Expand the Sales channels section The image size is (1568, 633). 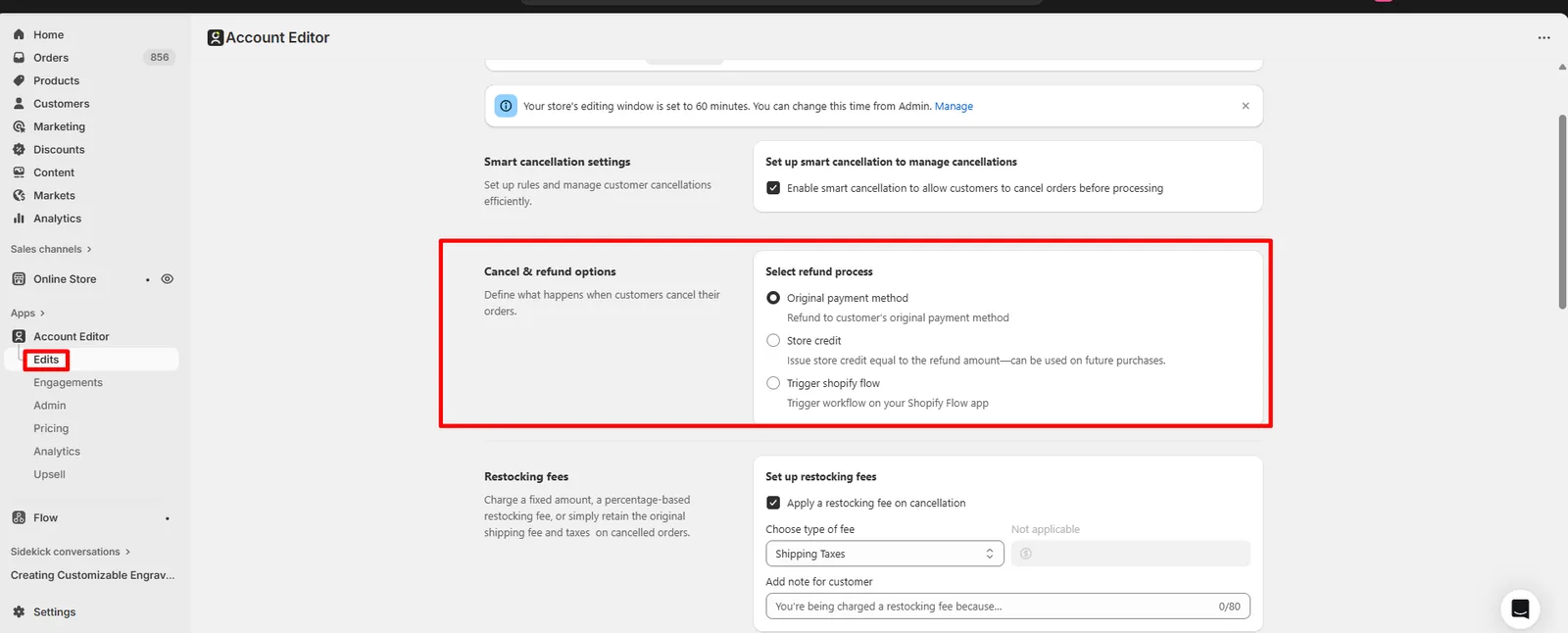(x=51, y=249)
